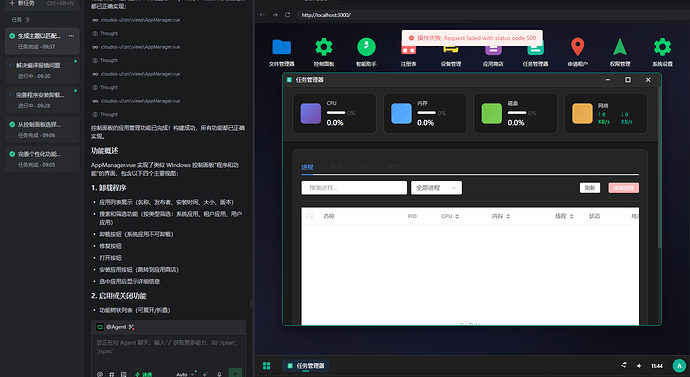Screen dimensions: 690x377
Task: Open the 系统设置 gear icon
Action: 662,52
